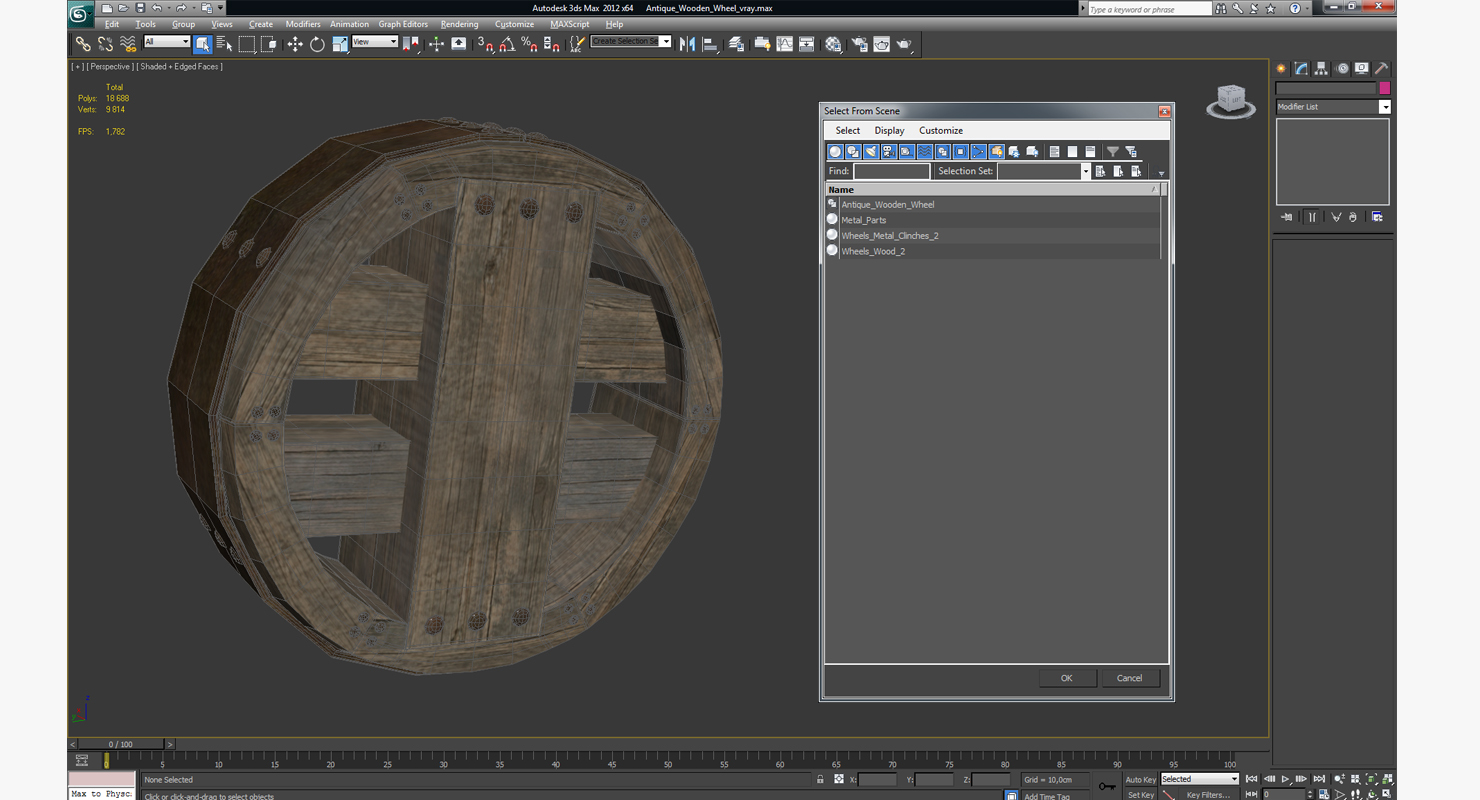Open the Utilities panel hammer icon
This screenshot has width=1480, height=800.
[1382, 69]
